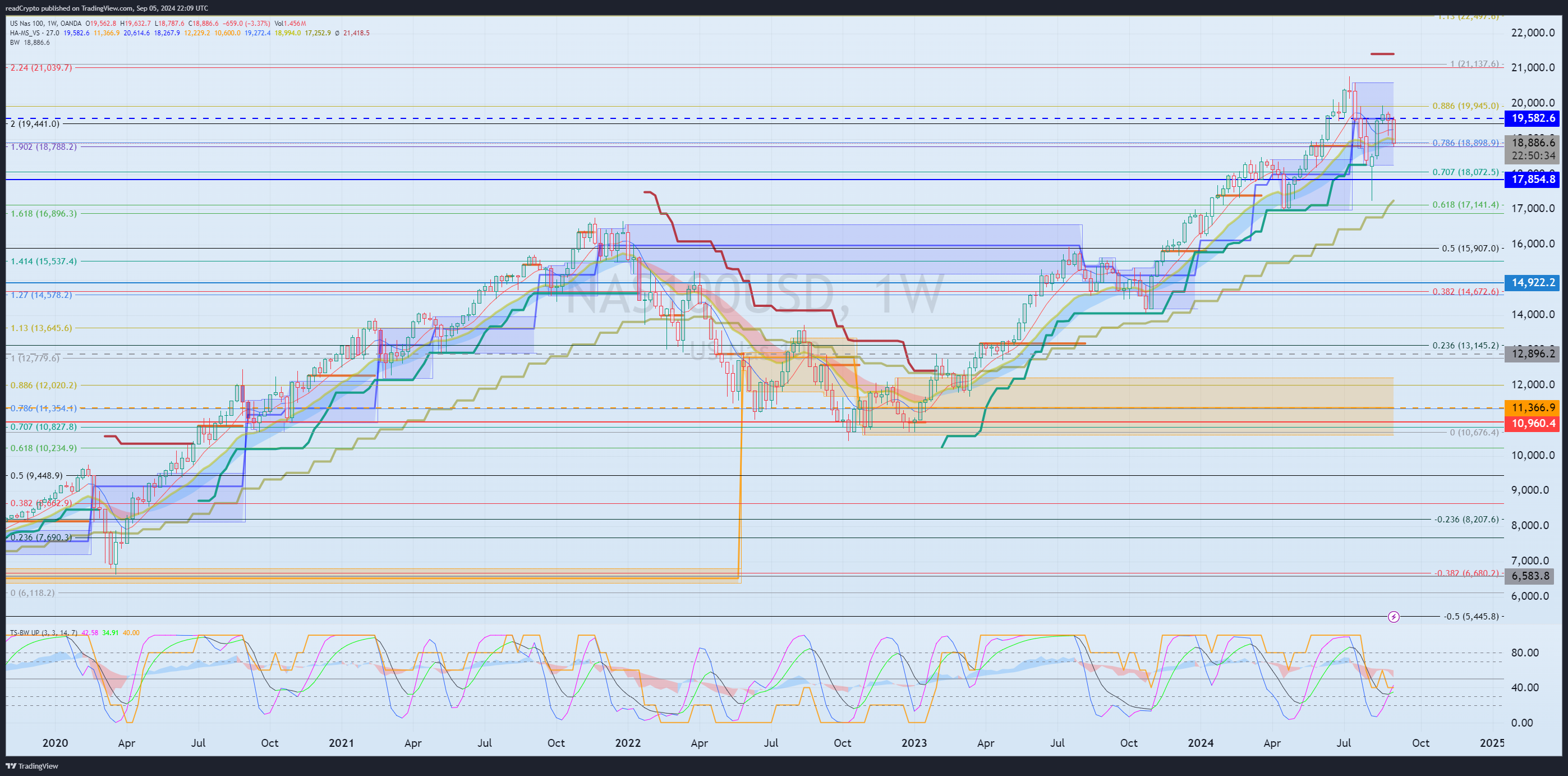This screenshot has height=776, width=1568.
Task: Click the purple lightning bolt event icon
Action: click(x=1394, y=617)
